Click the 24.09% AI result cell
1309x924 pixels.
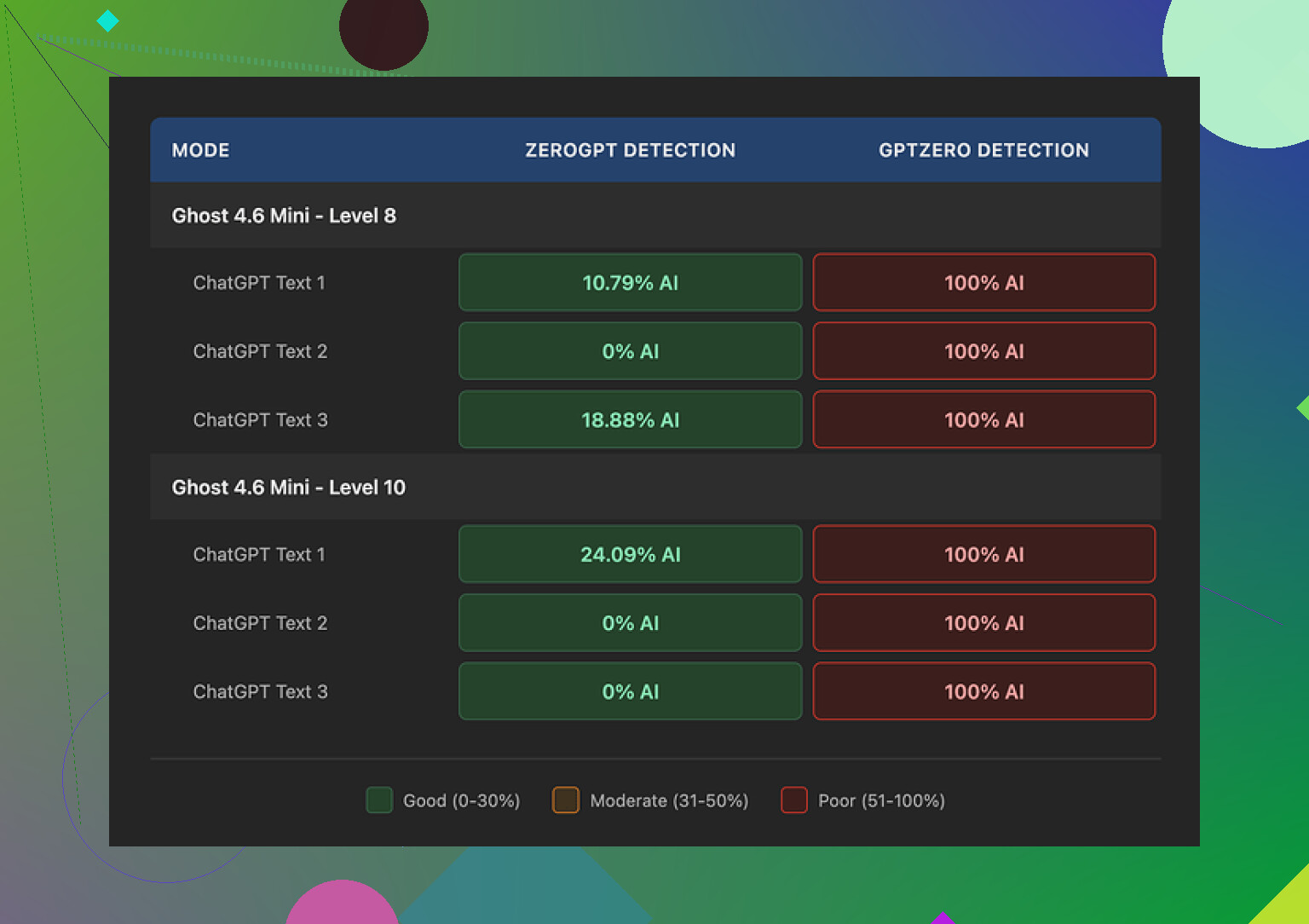pos(630,555)
